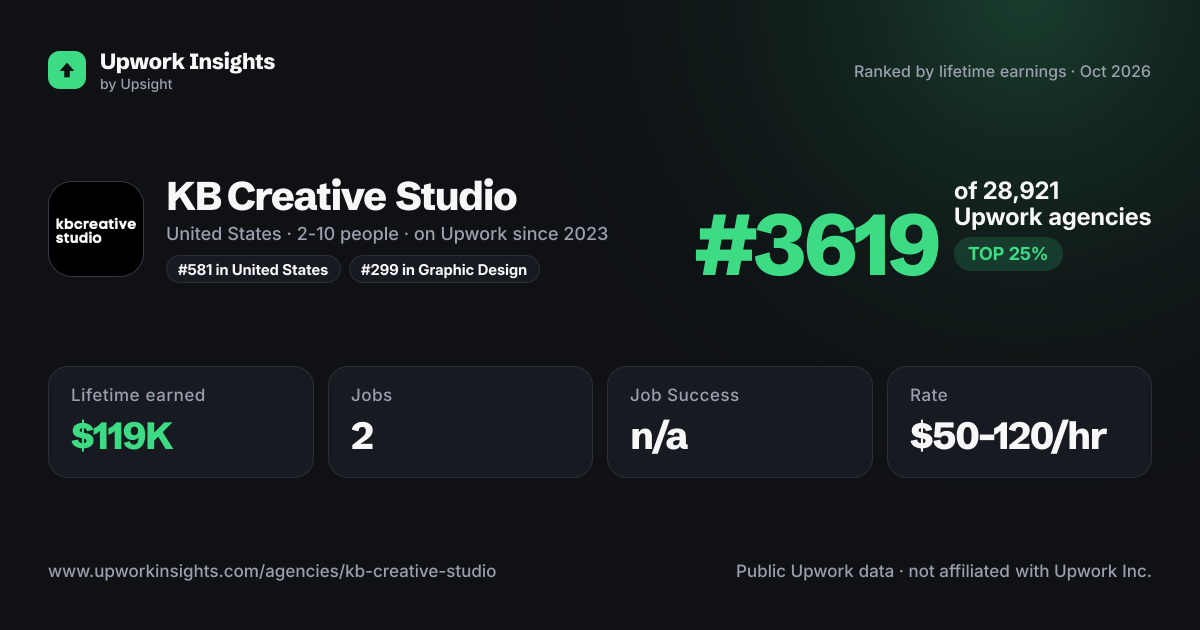
Task: Open the upworkinsights.com agency URL
Action: click(272, 572)
